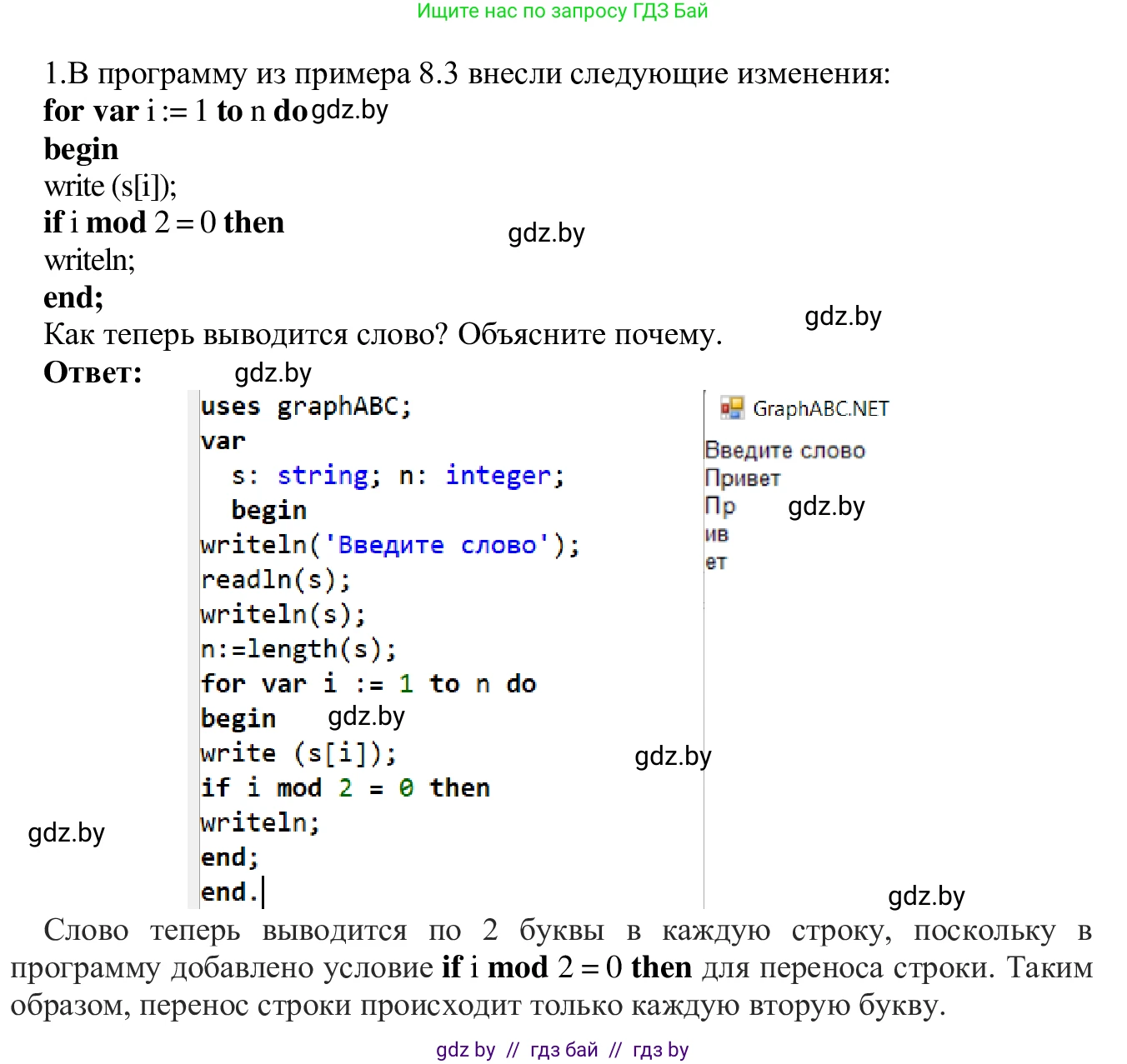Click code line 'uses graphABC;'
1127x1064 pixels.
pos(306,407)
